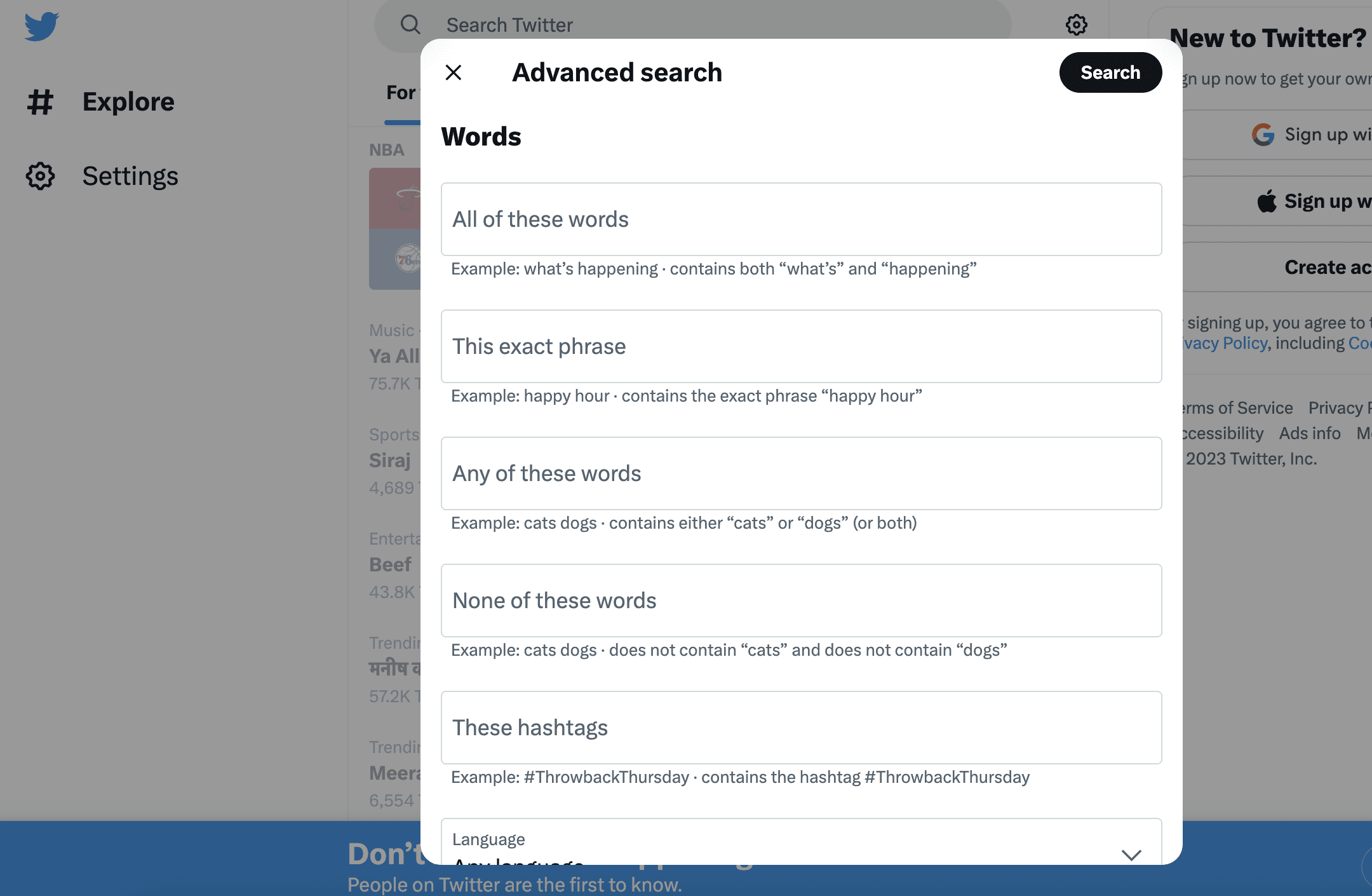
Task: Expand the Language dropdown chevron
Action: click(1131, 854)
